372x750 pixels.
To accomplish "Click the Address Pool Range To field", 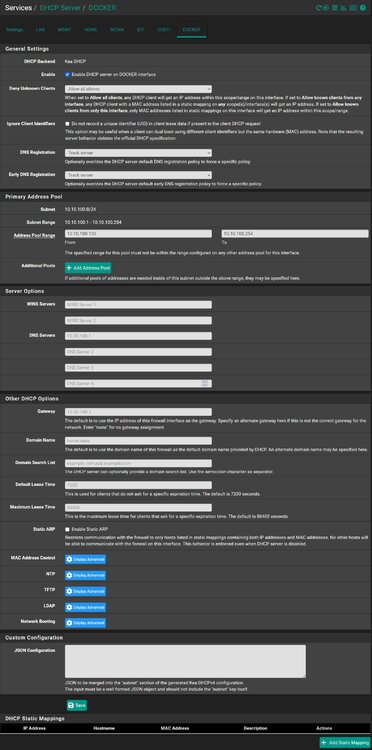I will point(295,234).
